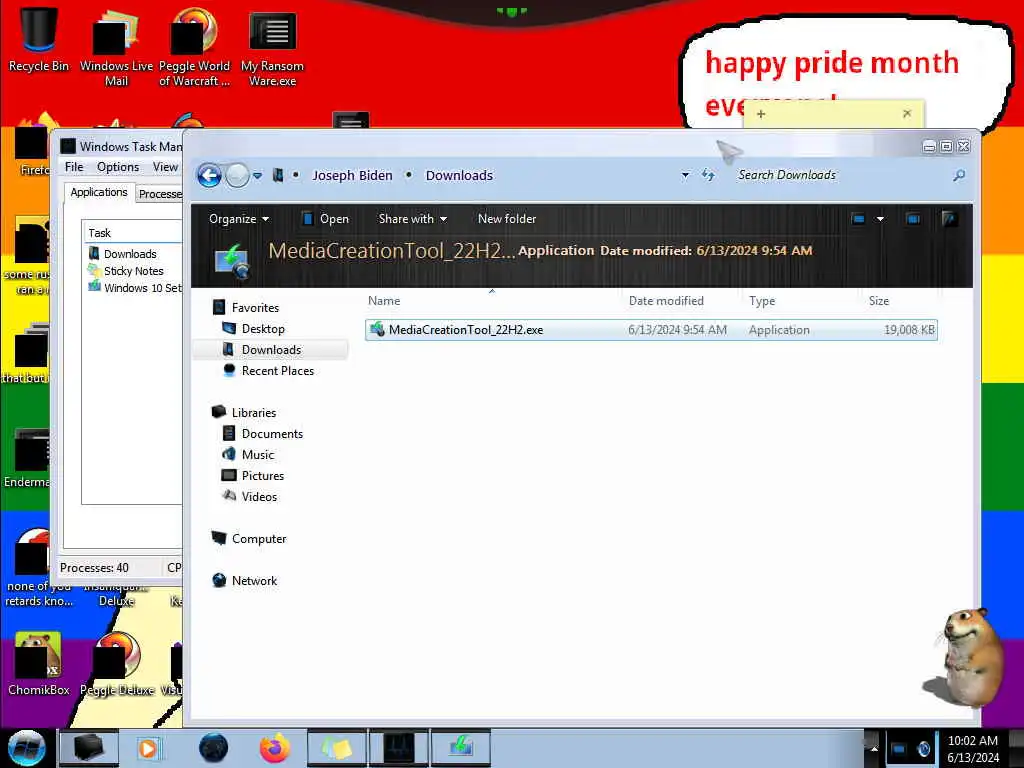Select Favorites in the navigation pane
This screenshot has height=768, width=1024.
[246, 308]
